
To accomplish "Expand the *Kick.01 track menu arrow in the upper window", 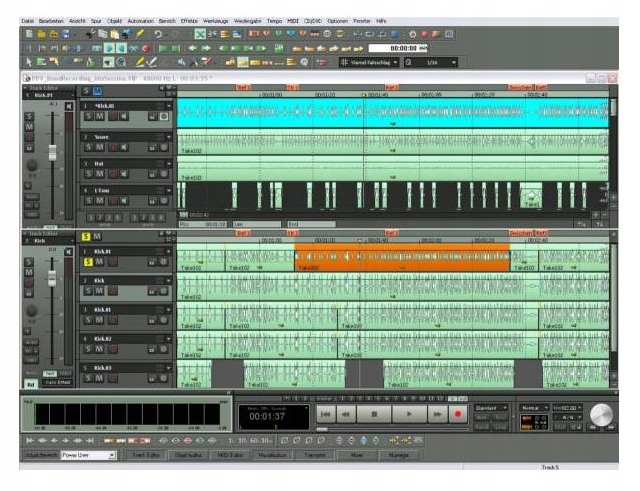I will pos(169,106).
